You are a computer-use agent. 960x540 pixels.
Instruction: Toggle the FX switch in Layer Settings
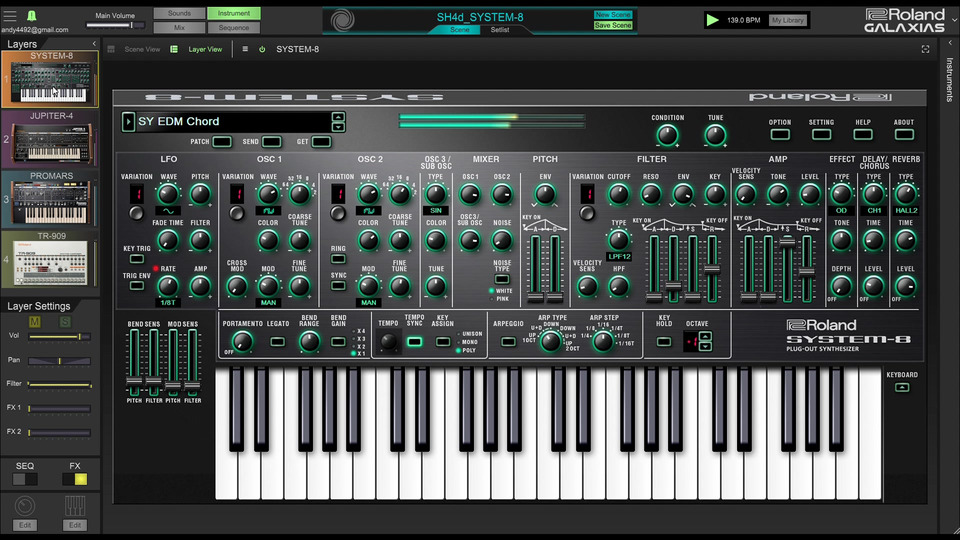[75, 479]
